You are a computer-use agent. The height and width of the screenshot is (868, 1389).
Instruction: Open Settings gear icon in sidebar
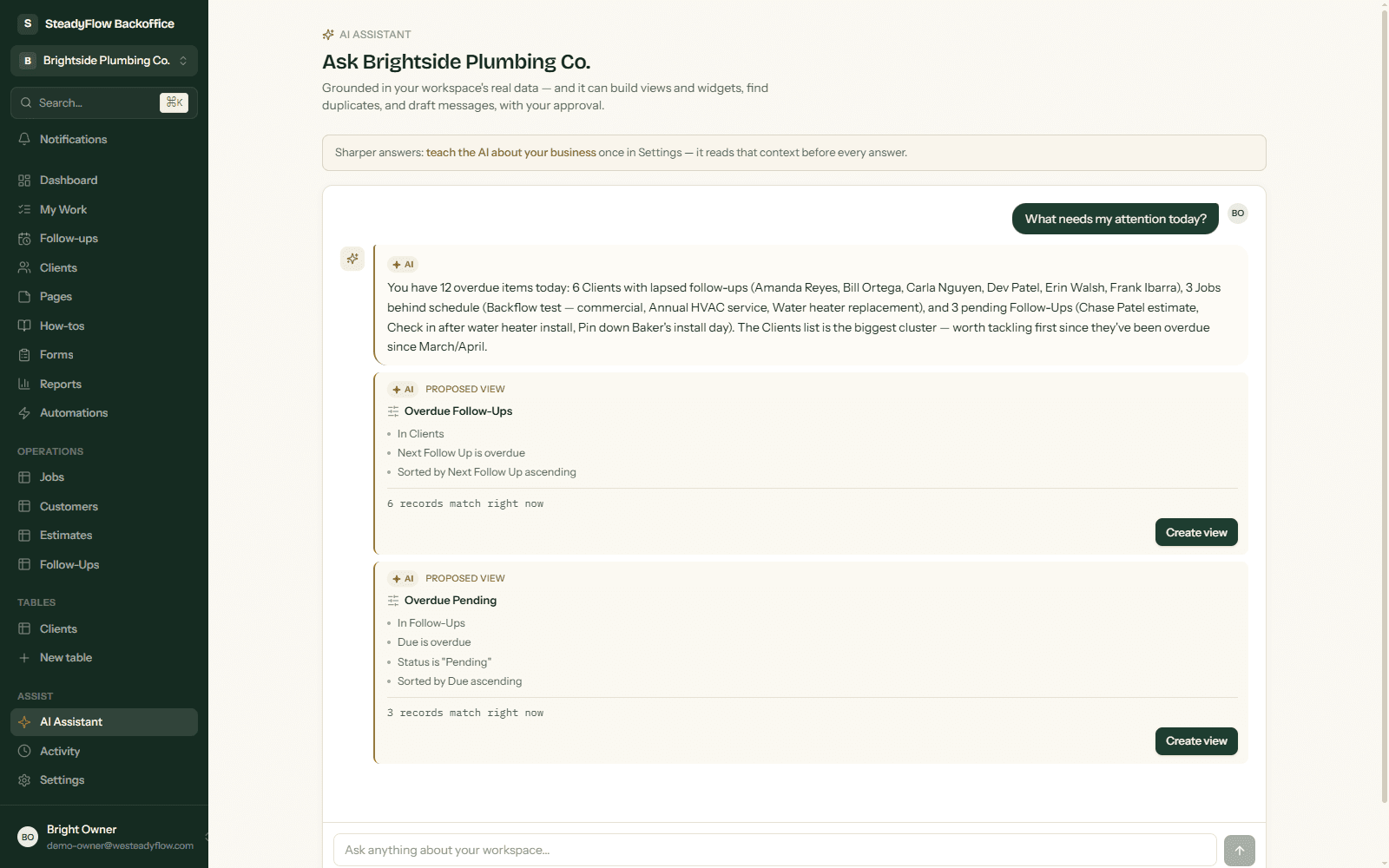point(24,780)
